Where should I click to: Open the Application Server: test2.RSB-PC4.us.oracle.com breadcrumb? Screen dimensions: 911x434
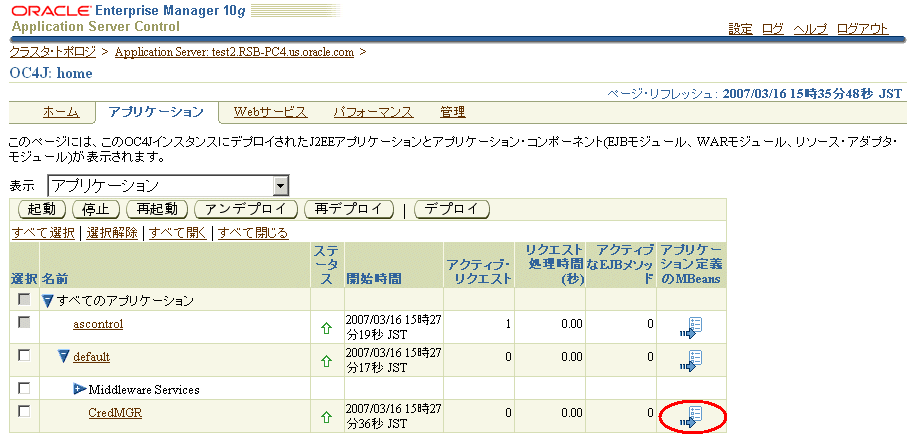tap(234, 52)
